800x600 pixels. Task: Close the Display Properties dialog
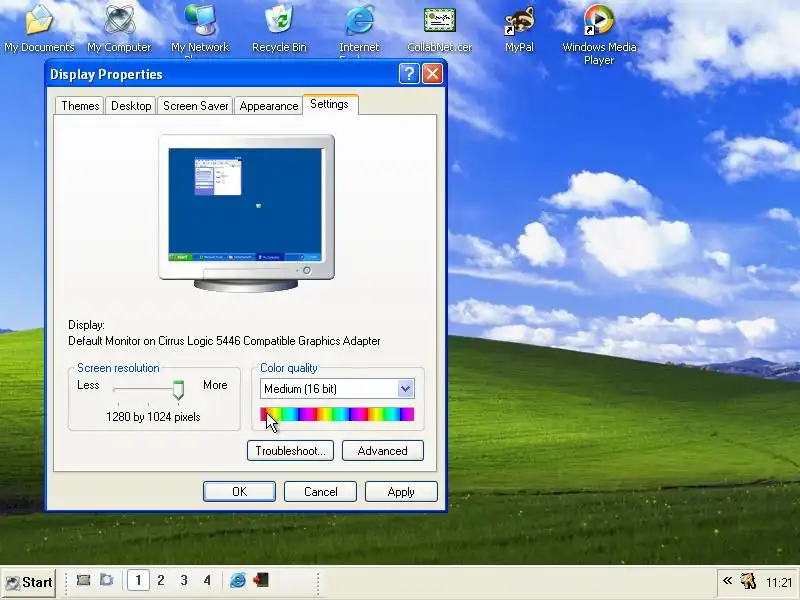click(x=432, y=74)
